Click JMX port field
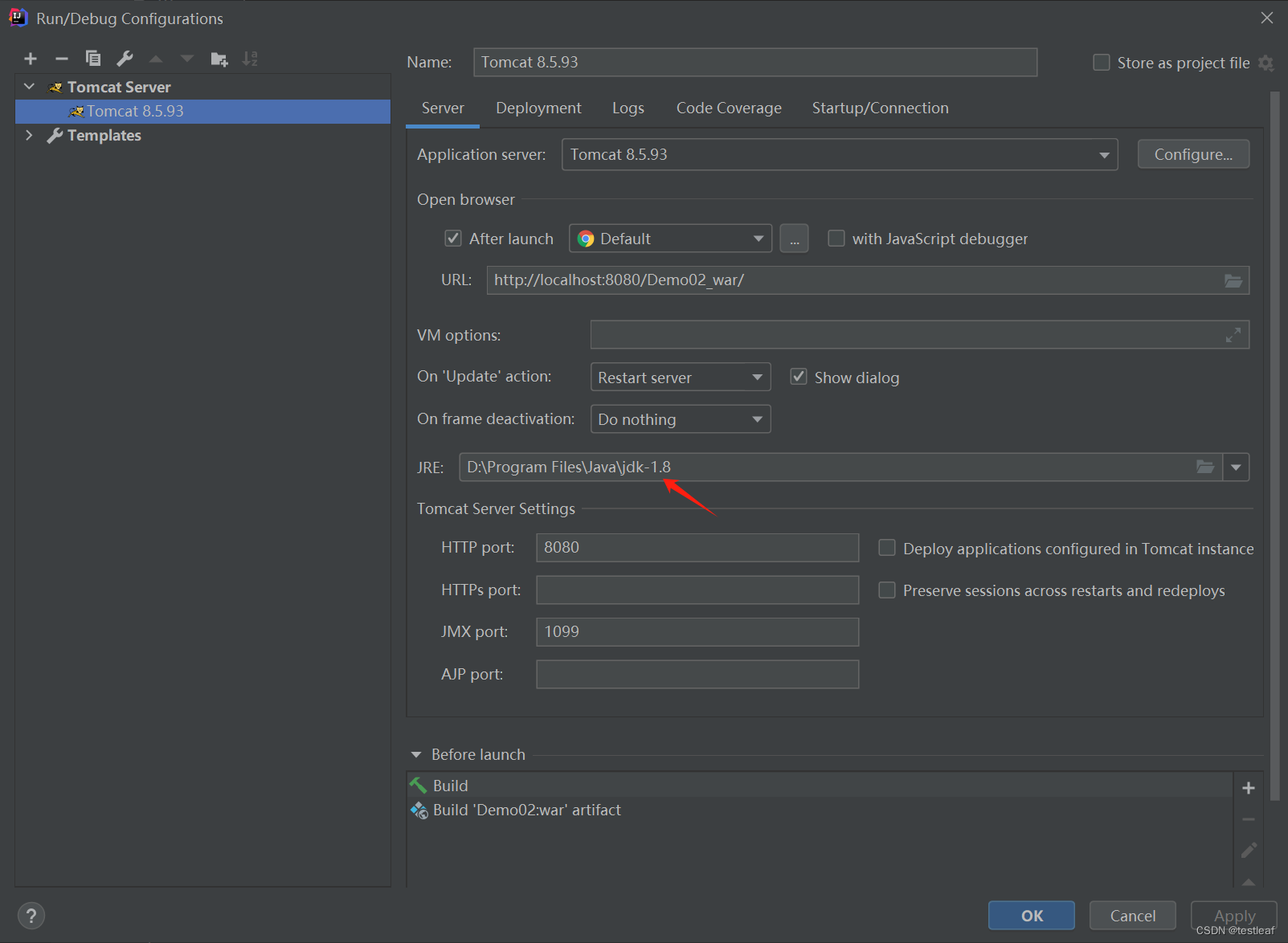 pos(697,631)
